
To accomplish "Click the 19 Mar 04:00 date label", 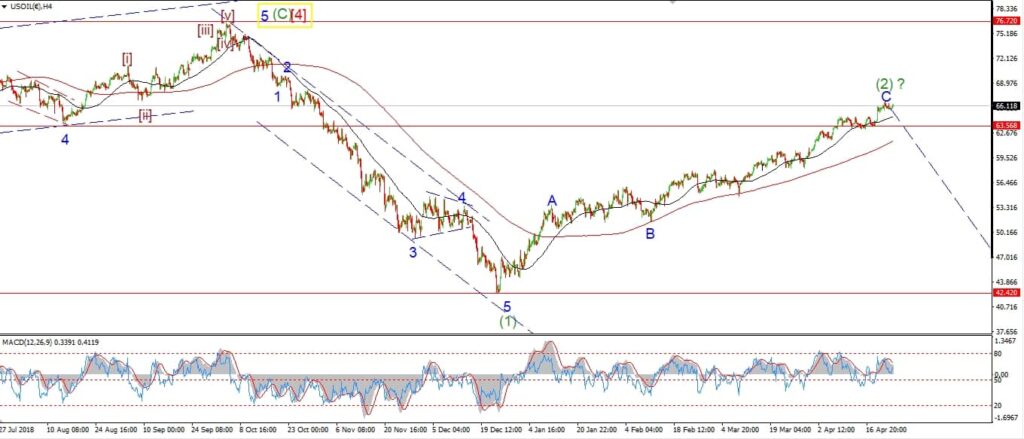I will coord(790,430).
